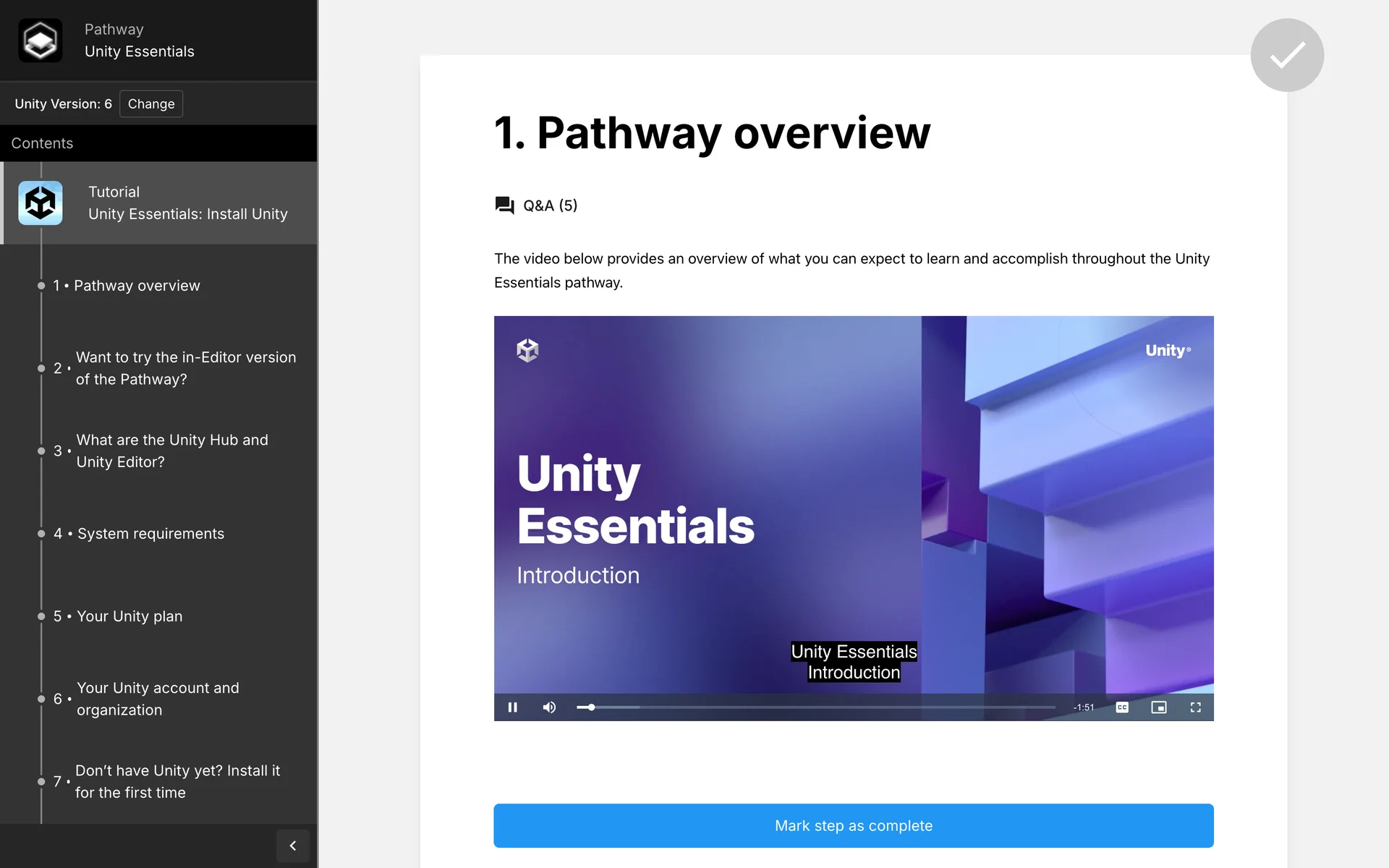Select What are the Unity Hub and Editor step
Screen dimensions: 1389x868
coord(172,451)
